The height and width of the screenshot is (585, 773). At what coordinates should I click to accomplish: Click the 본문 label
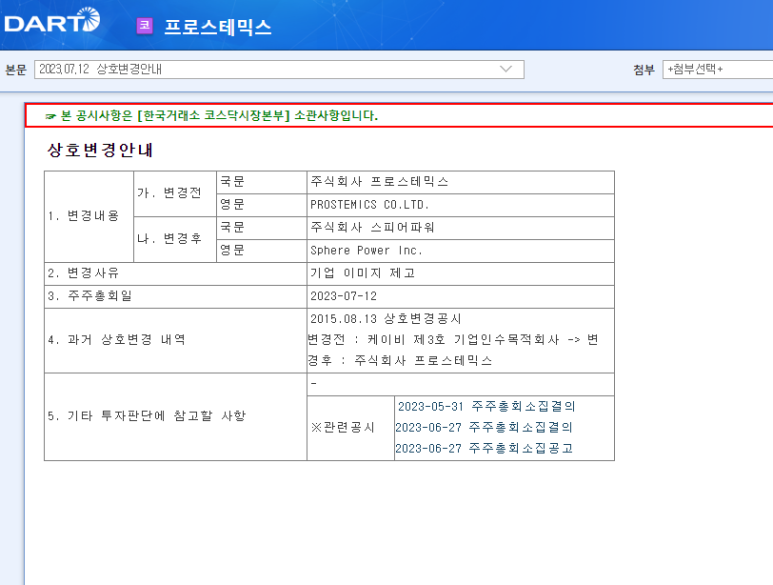(16, 69)
